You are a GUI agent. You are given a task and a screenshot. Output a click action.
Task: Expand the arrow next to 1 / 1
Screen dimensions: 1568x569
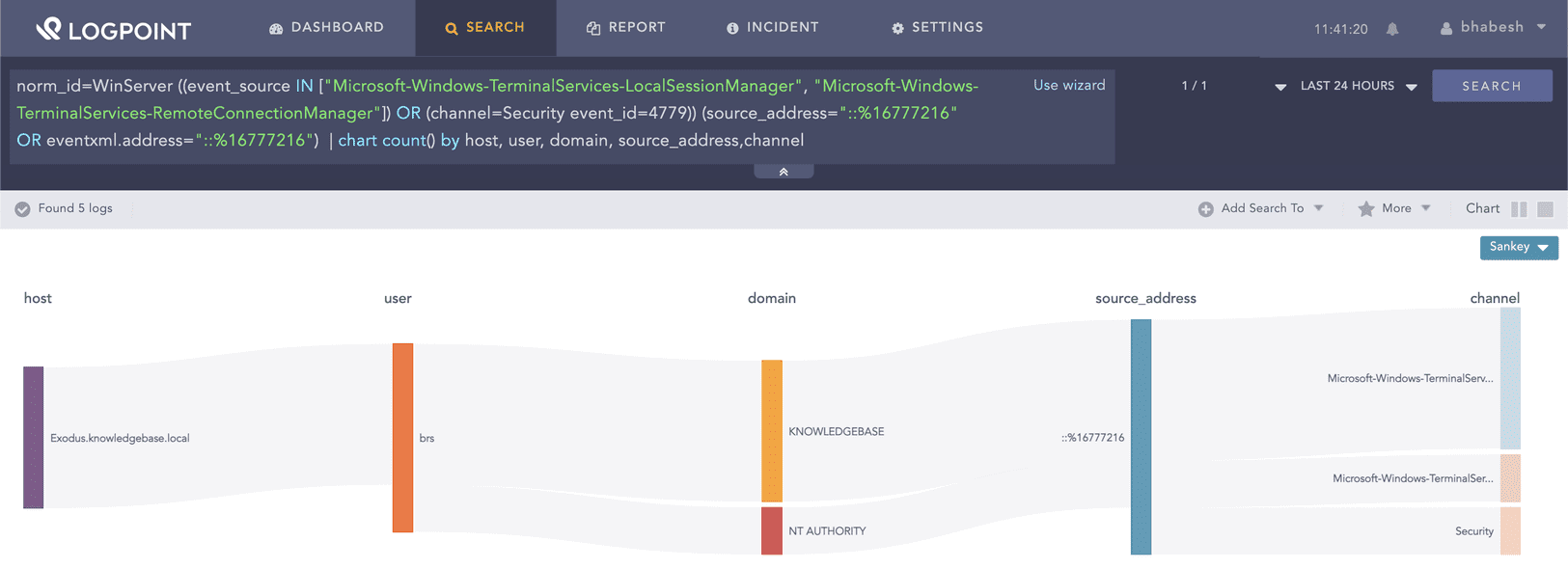[x=1280, y=87]
